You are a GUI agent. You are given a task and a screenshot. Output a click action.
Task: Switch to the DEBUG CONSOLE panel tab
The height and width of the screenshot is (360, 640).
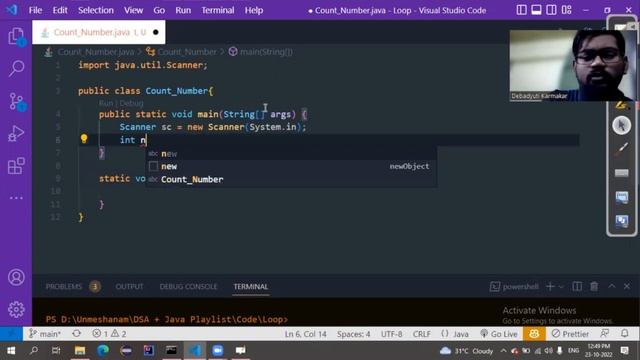(x=188, y=287)
